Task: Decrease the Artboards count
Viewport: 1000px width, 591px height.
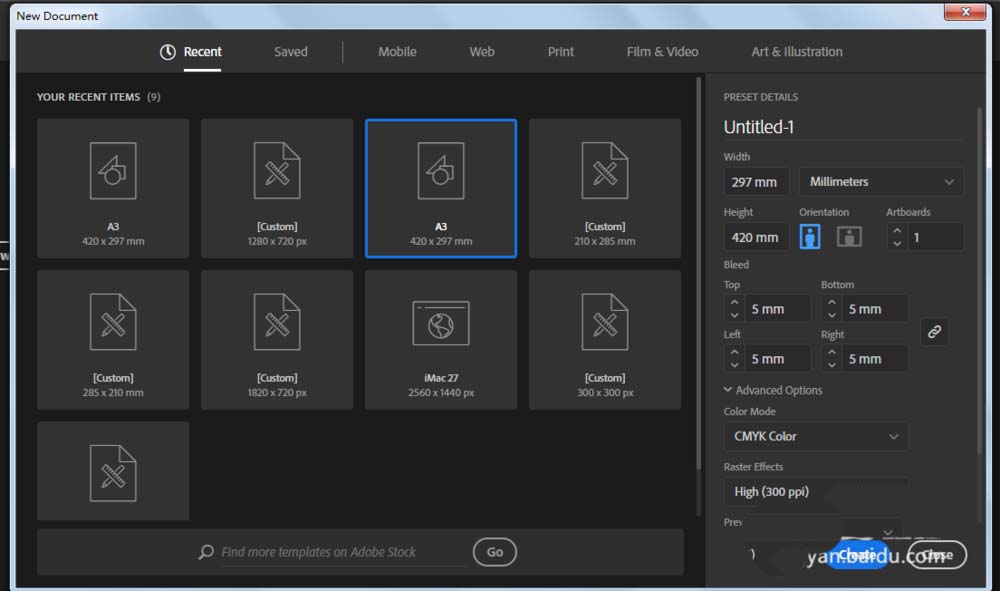Action: tap(897, 244)
